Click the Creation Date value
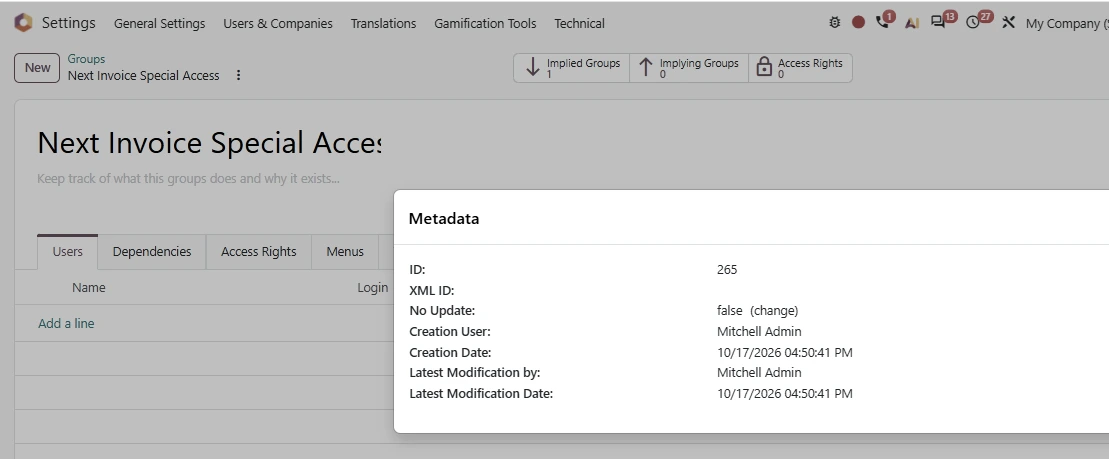Screen dimensions: 1109x459 pyautogui.click(x=784, y=352)
